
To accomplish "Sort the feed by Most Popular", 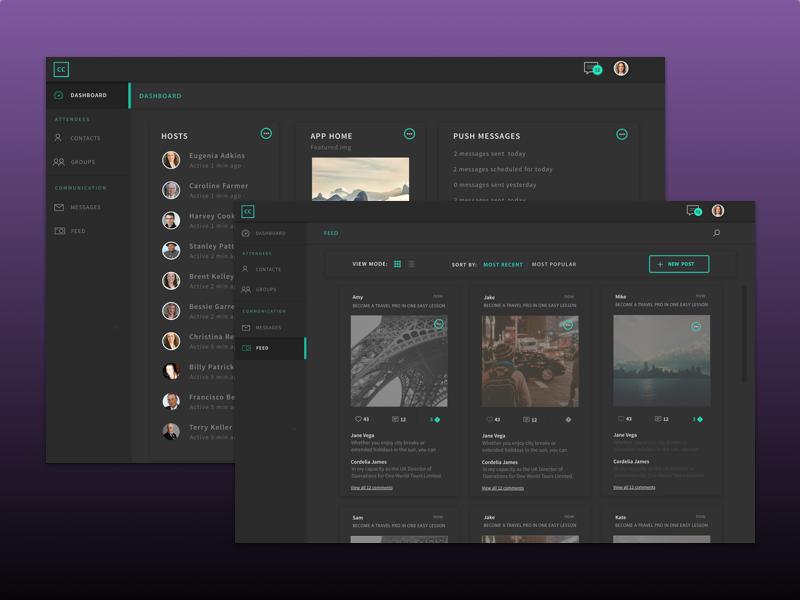I will [554, 264].
